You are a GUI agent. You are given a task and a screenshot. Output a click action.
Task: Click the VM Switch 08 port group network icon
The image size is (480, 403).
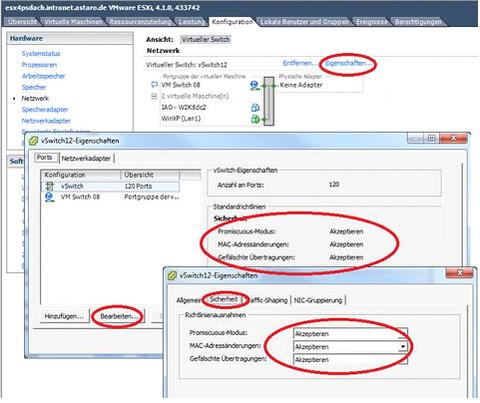(254, 85)
